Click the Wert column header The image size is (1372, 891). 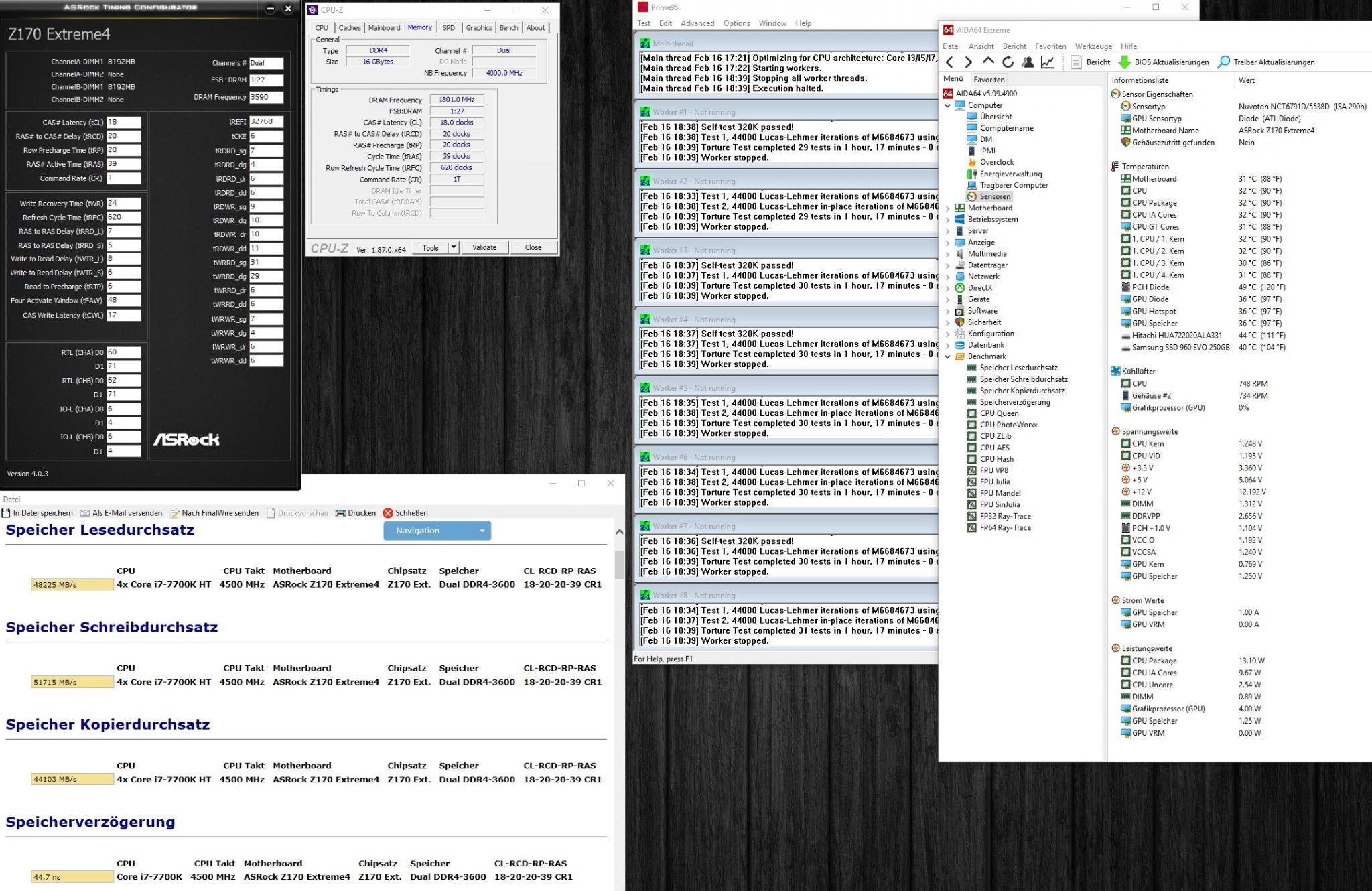point(1247,80)
